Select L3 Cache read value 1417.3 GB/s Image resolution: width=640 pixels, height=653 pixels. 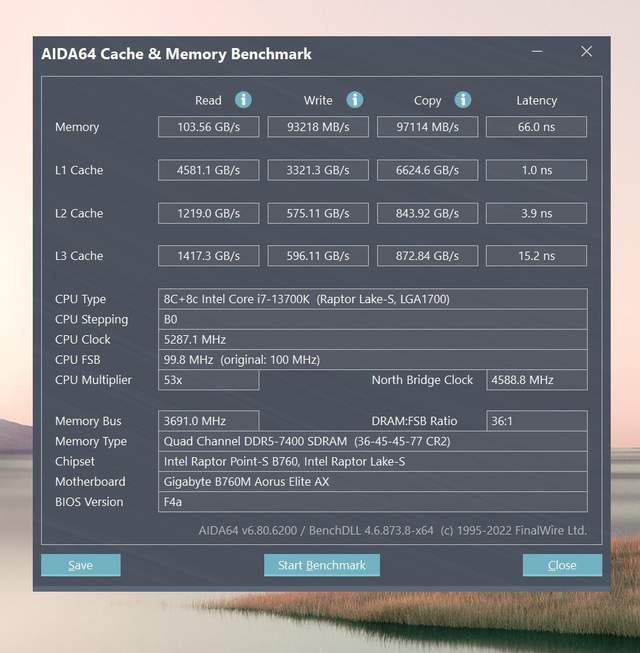point(209,256)
